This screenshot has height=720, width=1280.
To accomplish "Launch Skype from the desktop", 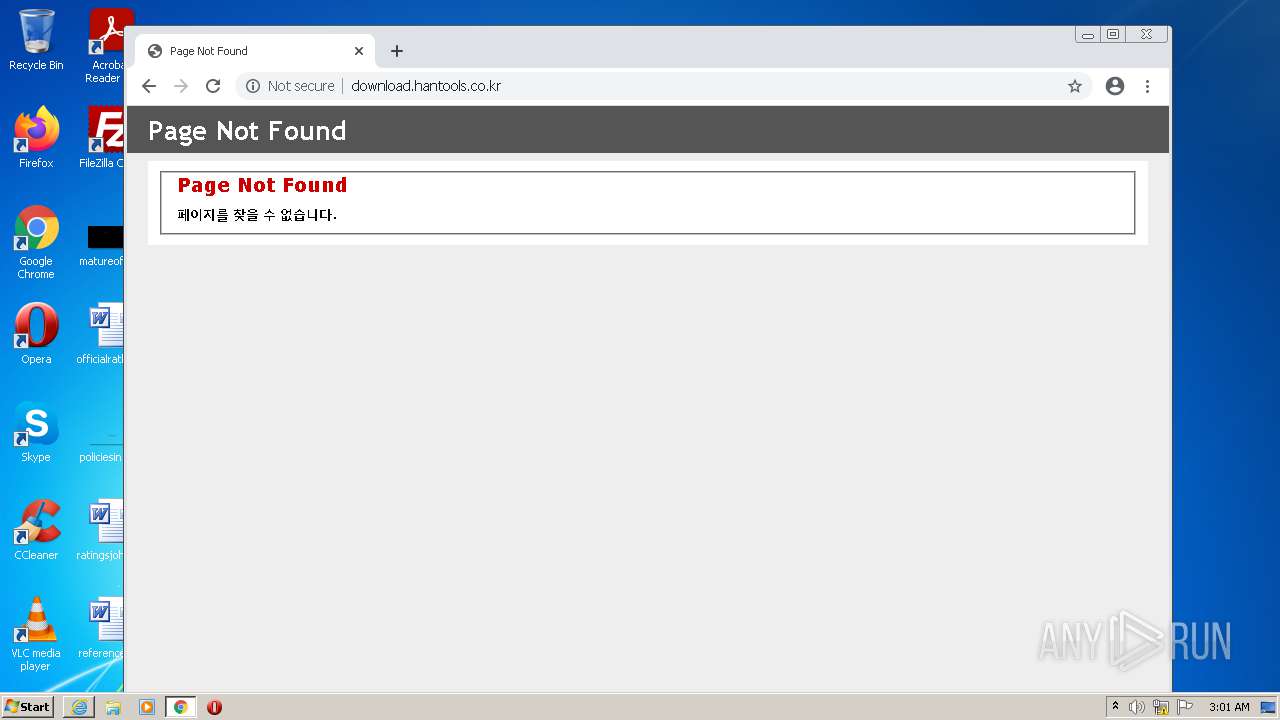I will pos(36,431).
